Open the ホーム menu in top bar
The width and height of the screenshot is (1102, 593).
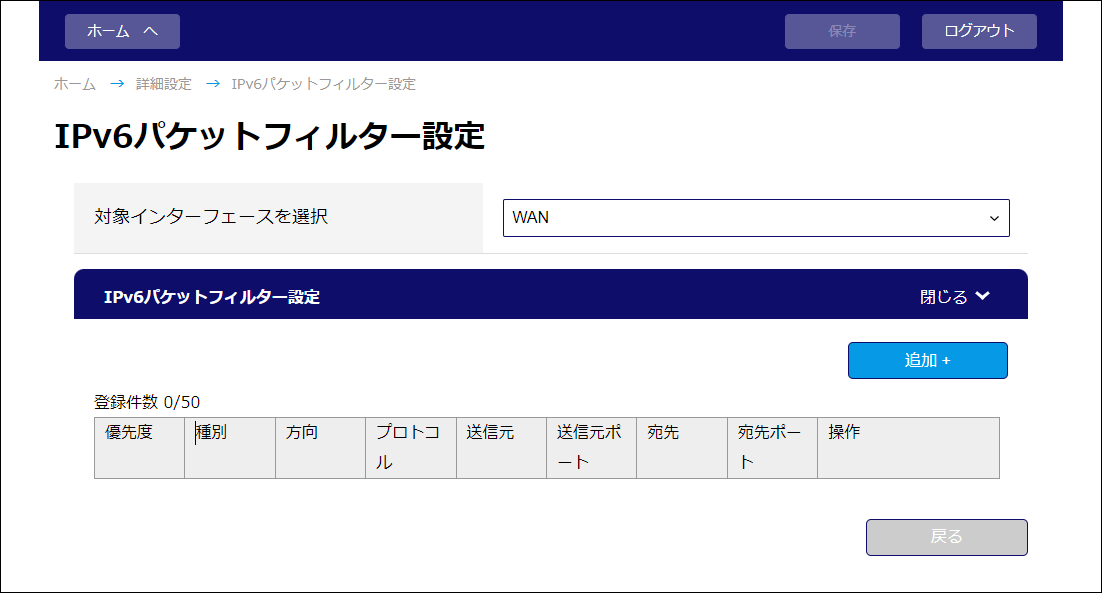[122, 31]
